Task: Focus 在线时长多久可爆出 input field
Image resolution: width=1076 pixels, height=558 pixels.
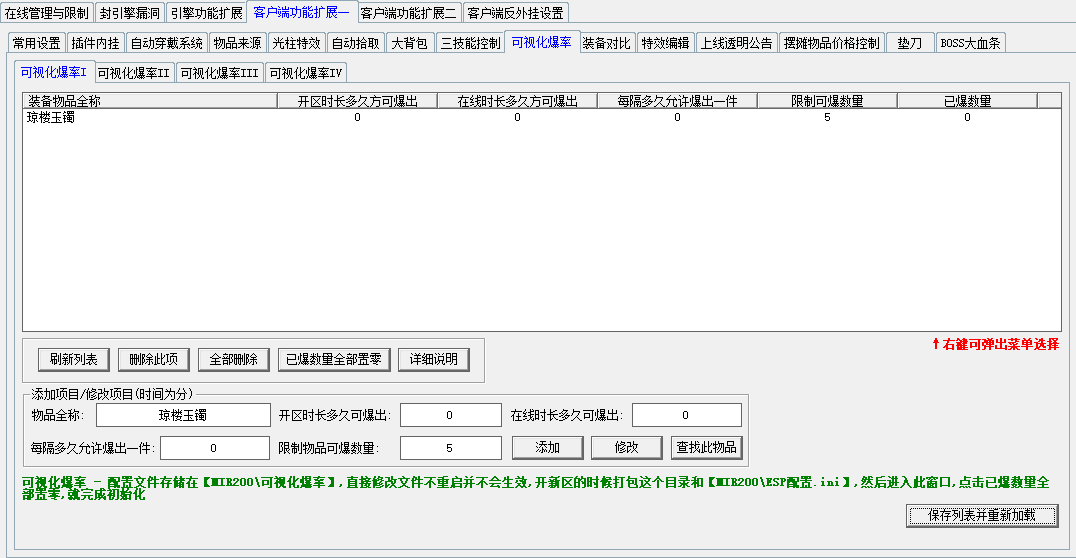Action: coord(687,415)
